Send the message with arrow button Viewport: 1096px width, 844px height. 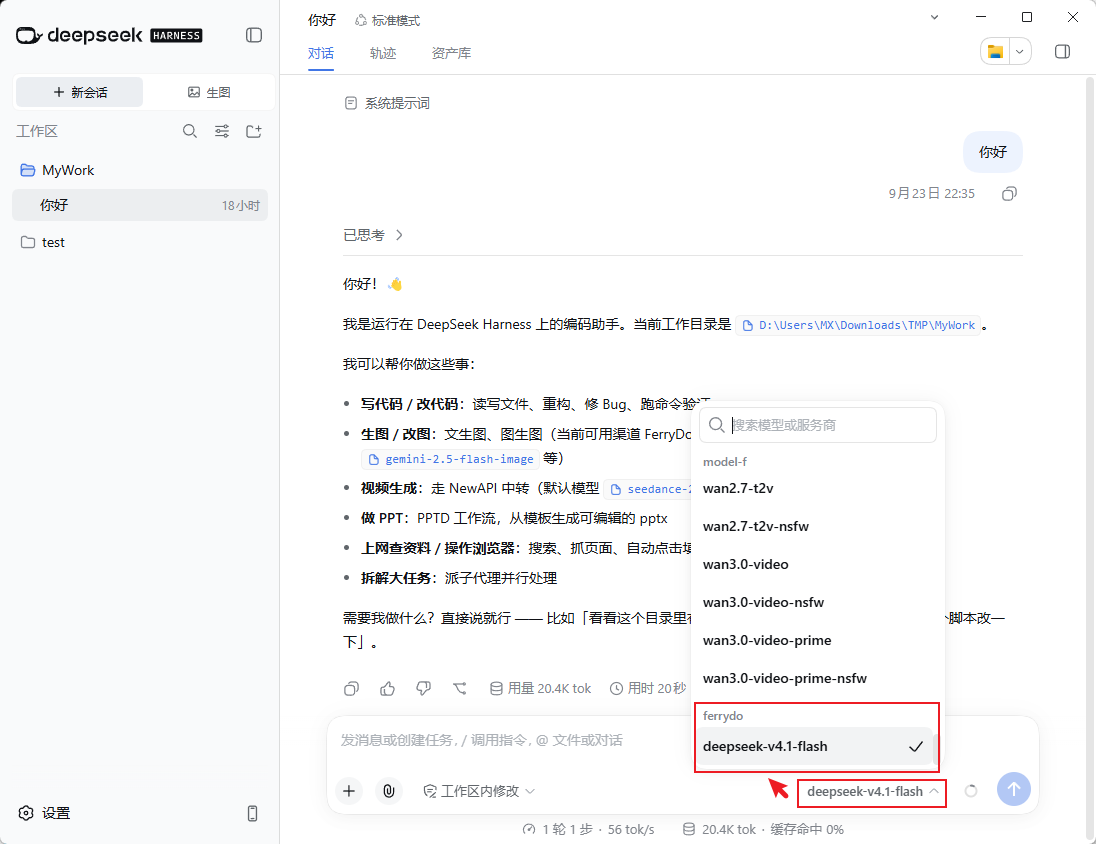(1014, 789)
